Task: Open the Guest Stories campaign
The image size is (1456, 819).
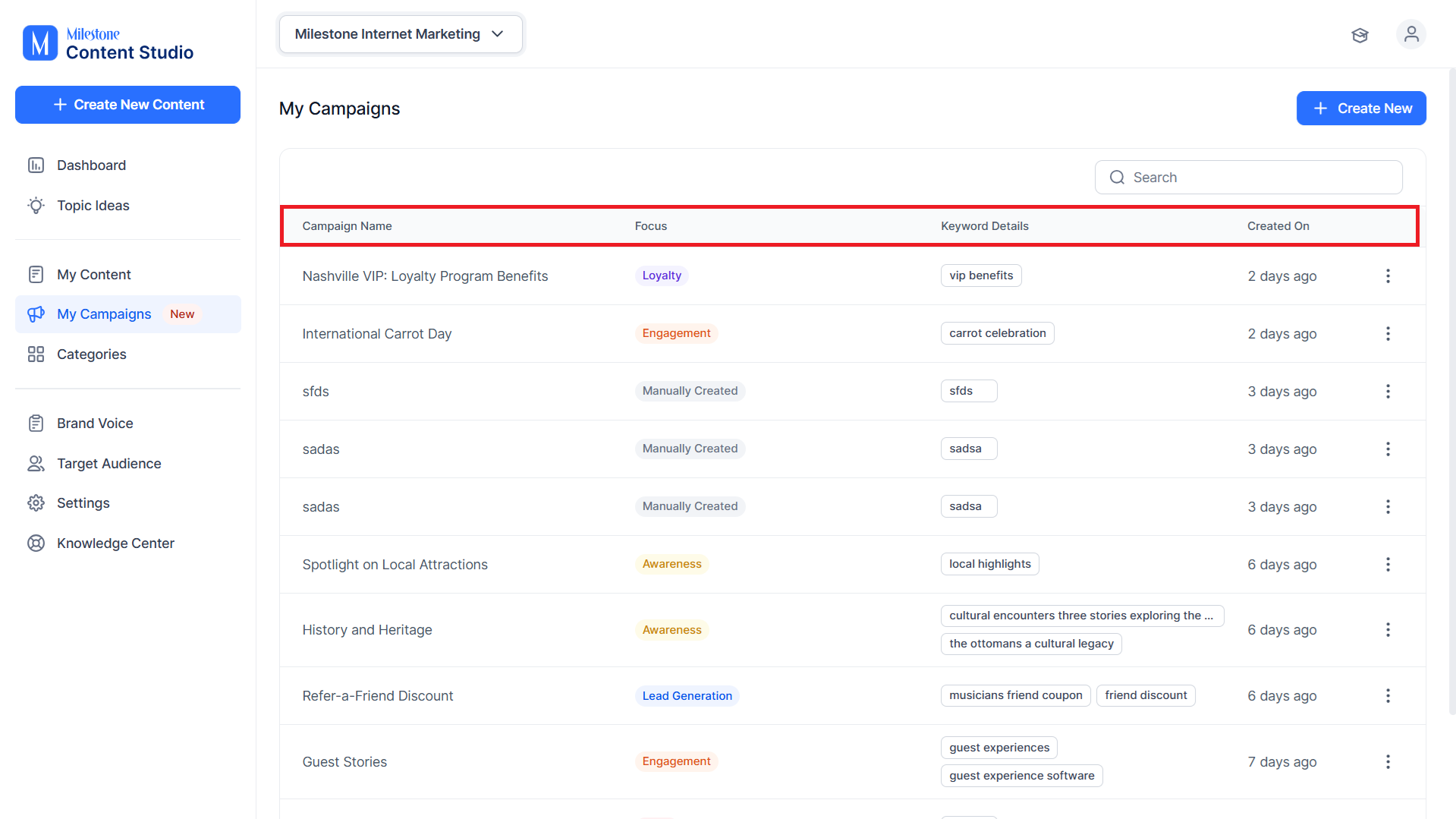Action: (344, 762)
